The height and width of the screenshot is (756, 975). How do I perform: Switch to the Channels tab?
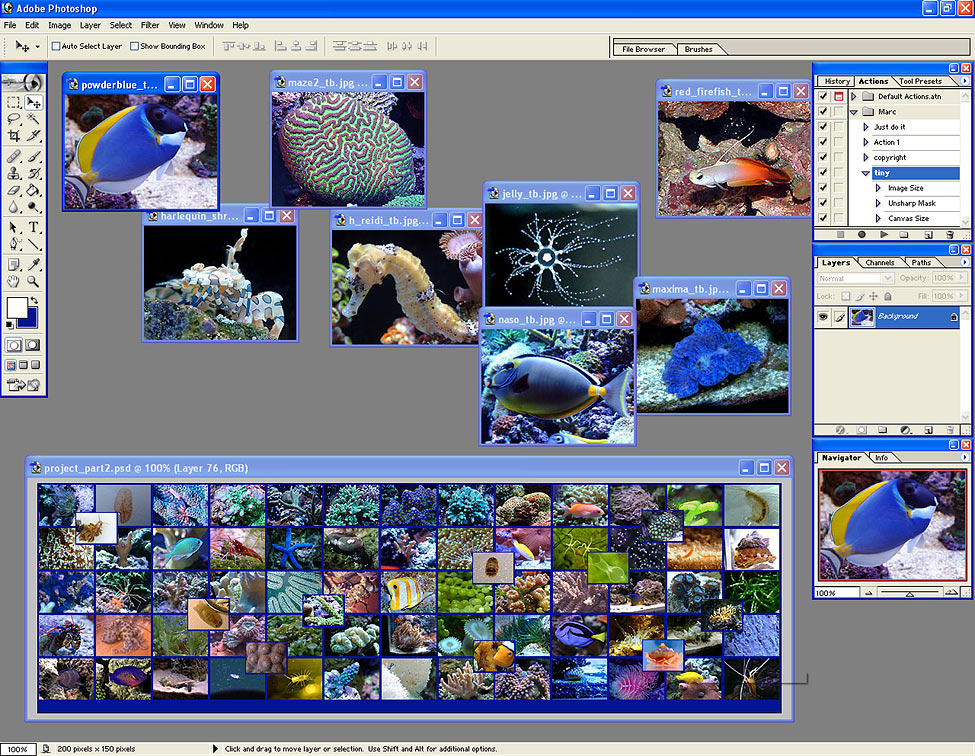point(880,263)
